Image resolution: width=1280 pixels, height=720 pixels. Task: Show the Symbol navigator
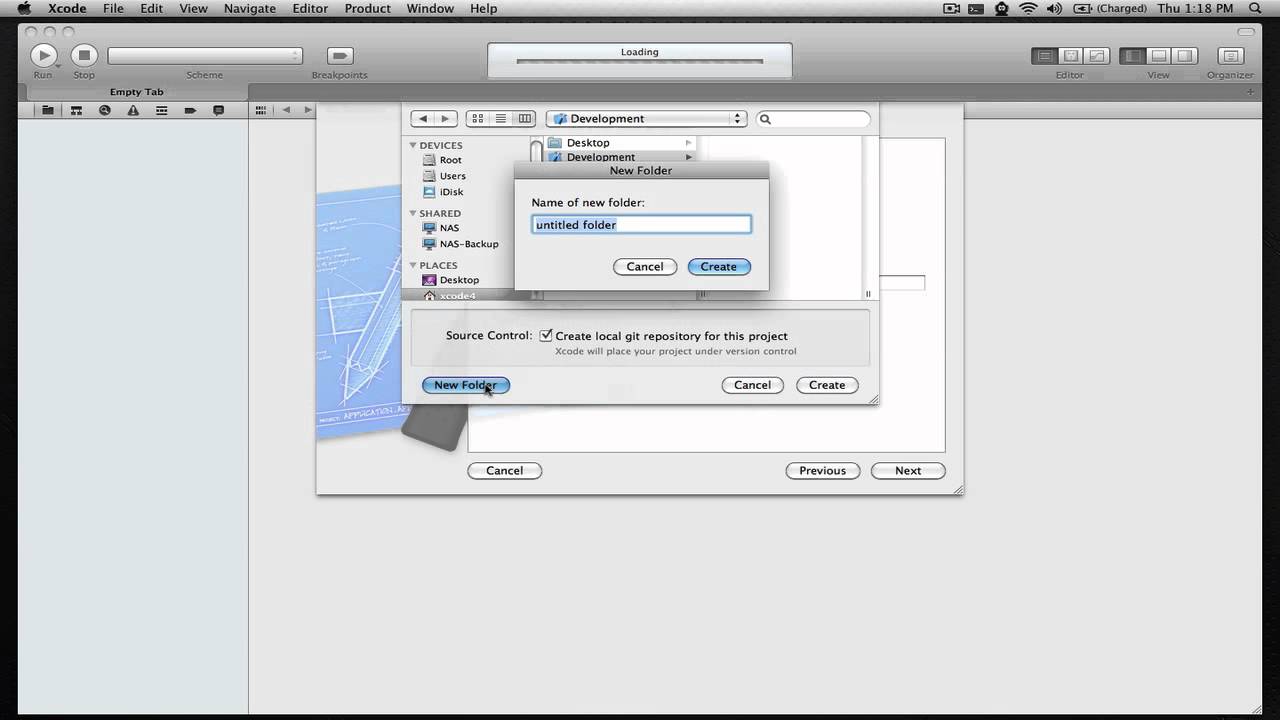pyautogui.click(x=76, y=110)
